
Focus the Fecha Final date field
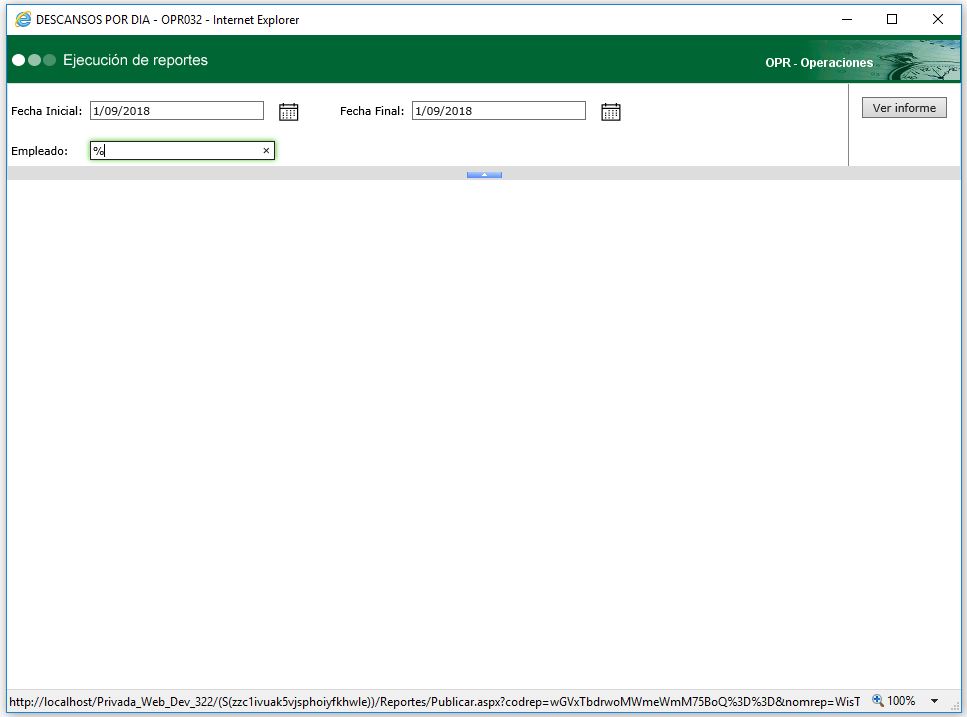pyautogui.click(x=499, y=111)
